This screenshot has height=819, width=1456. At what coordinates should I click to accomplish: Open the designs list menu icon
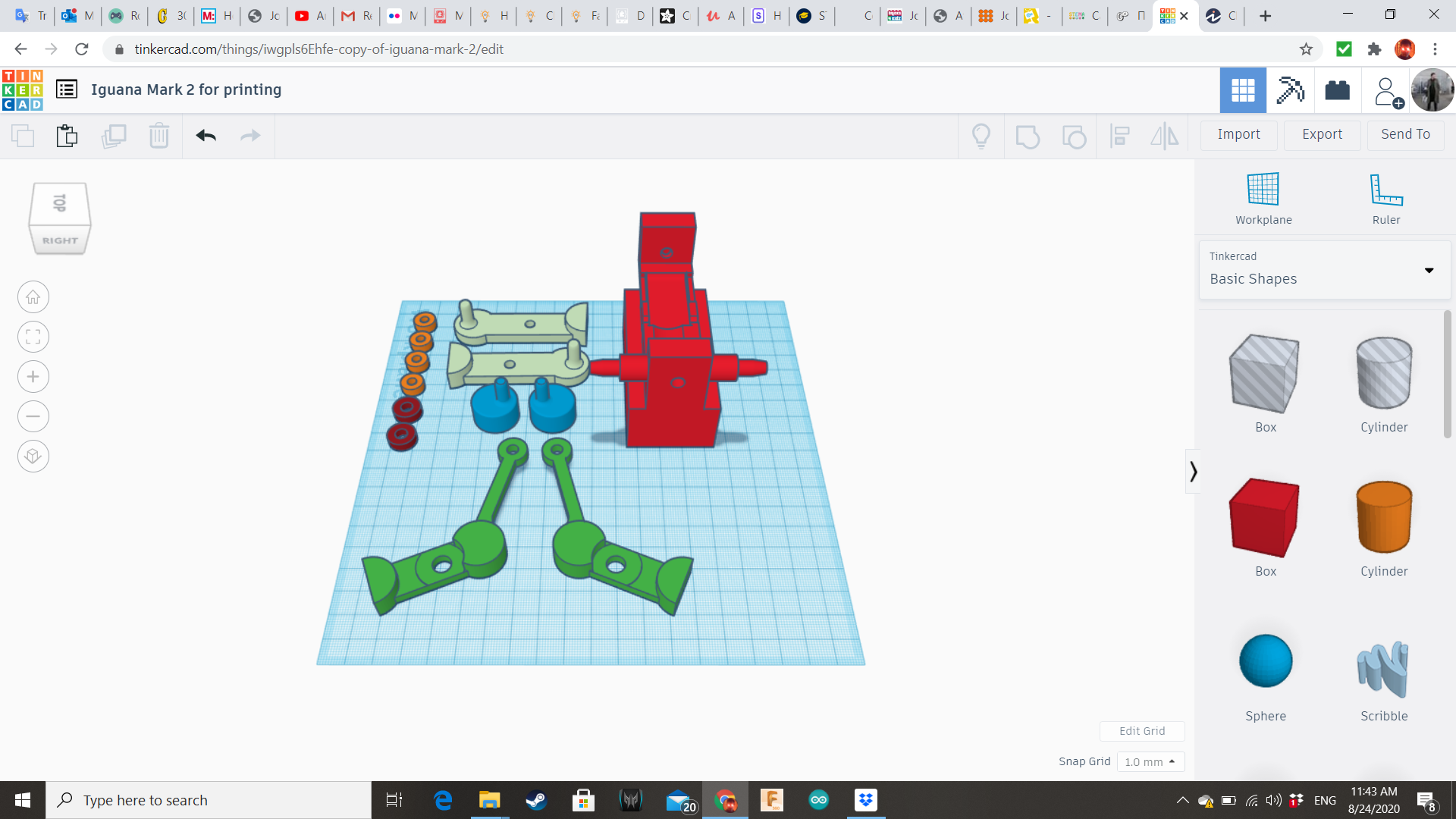pos(67,89)
